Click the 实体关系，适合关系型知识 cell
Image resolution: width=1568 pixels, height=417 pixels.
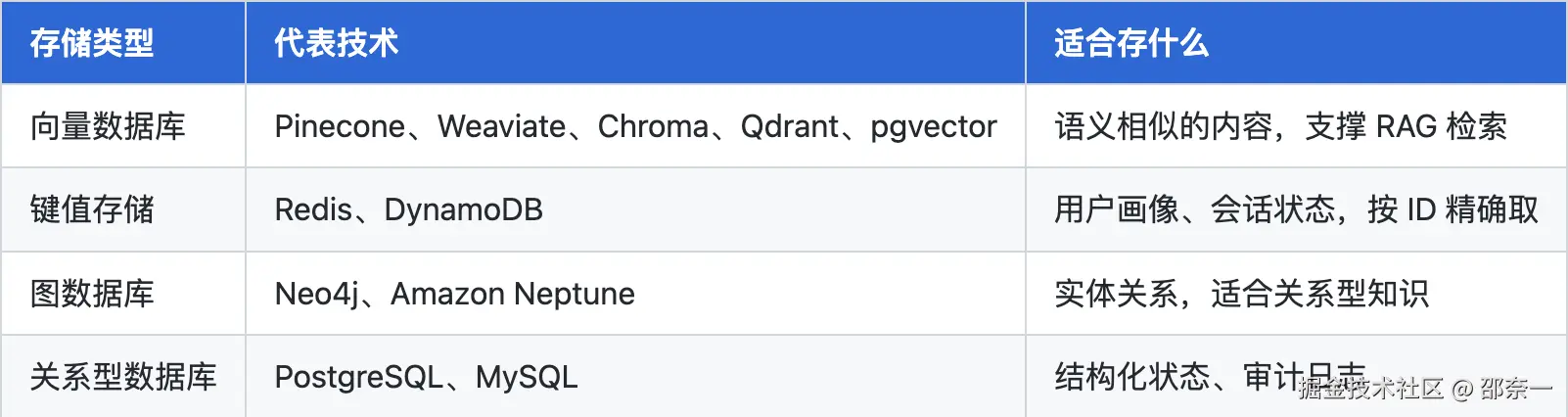click(x=1296, y=294)
